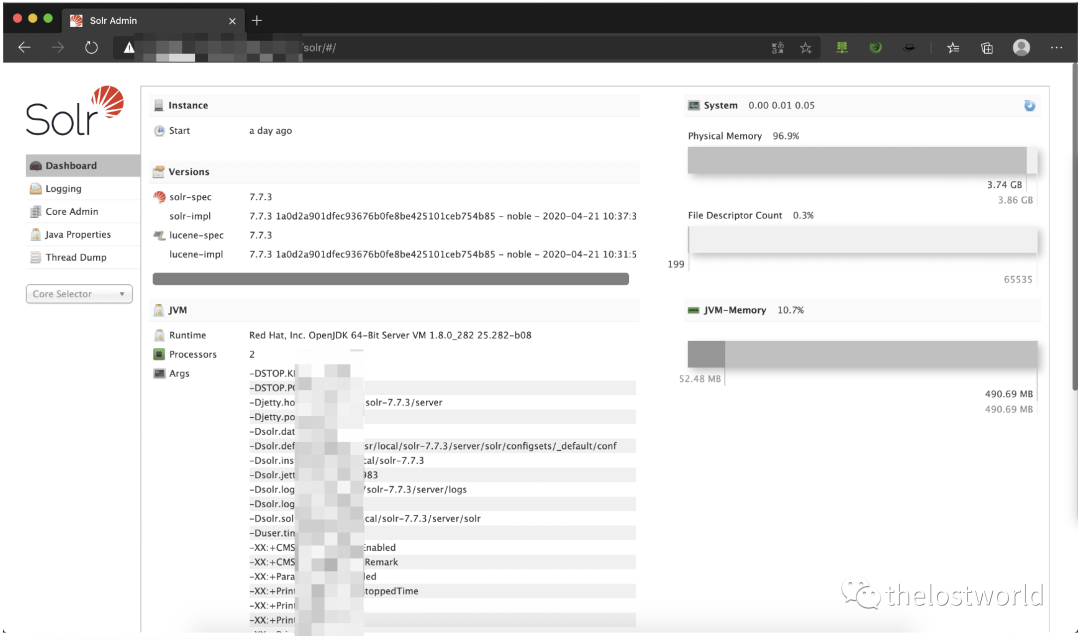Click the green Processors icon
1080x641 pixels.
click(x=159, y=355)
